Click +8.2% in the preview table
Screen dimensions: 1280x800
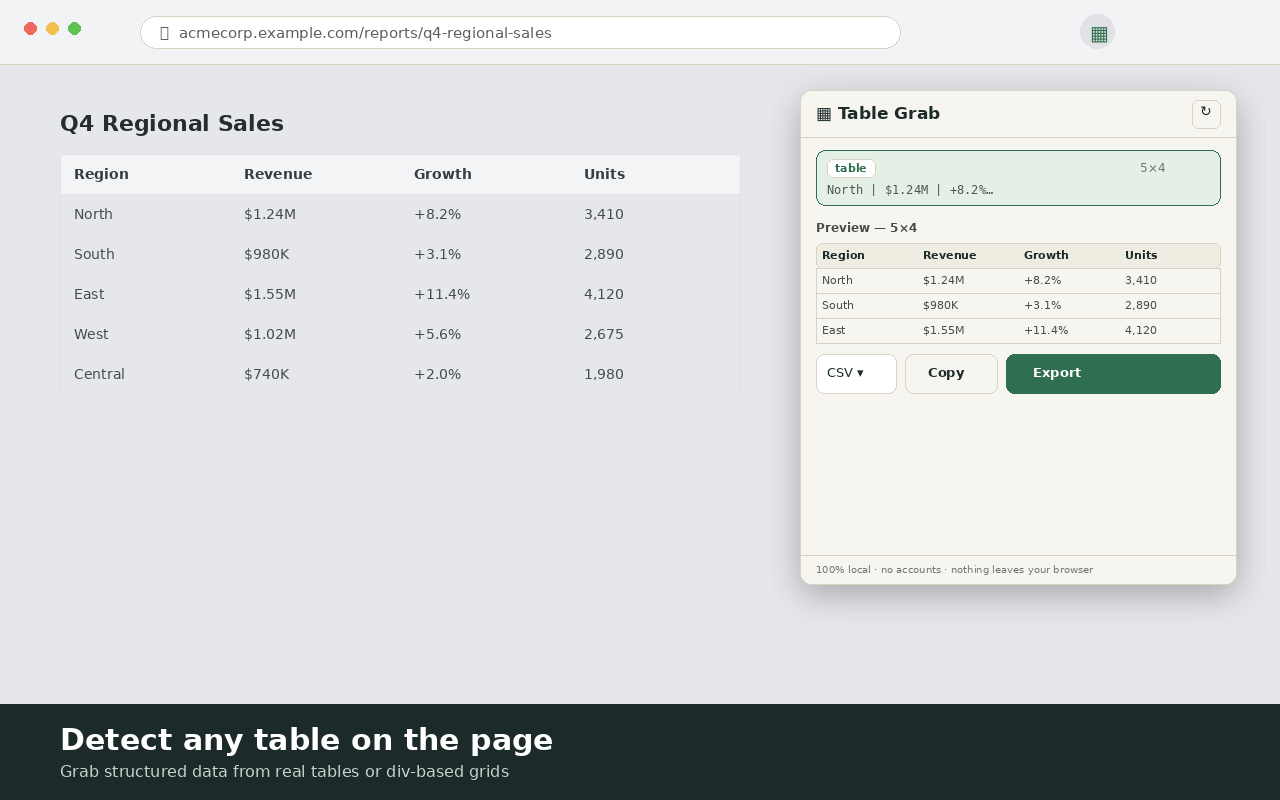coord(1042,280)
